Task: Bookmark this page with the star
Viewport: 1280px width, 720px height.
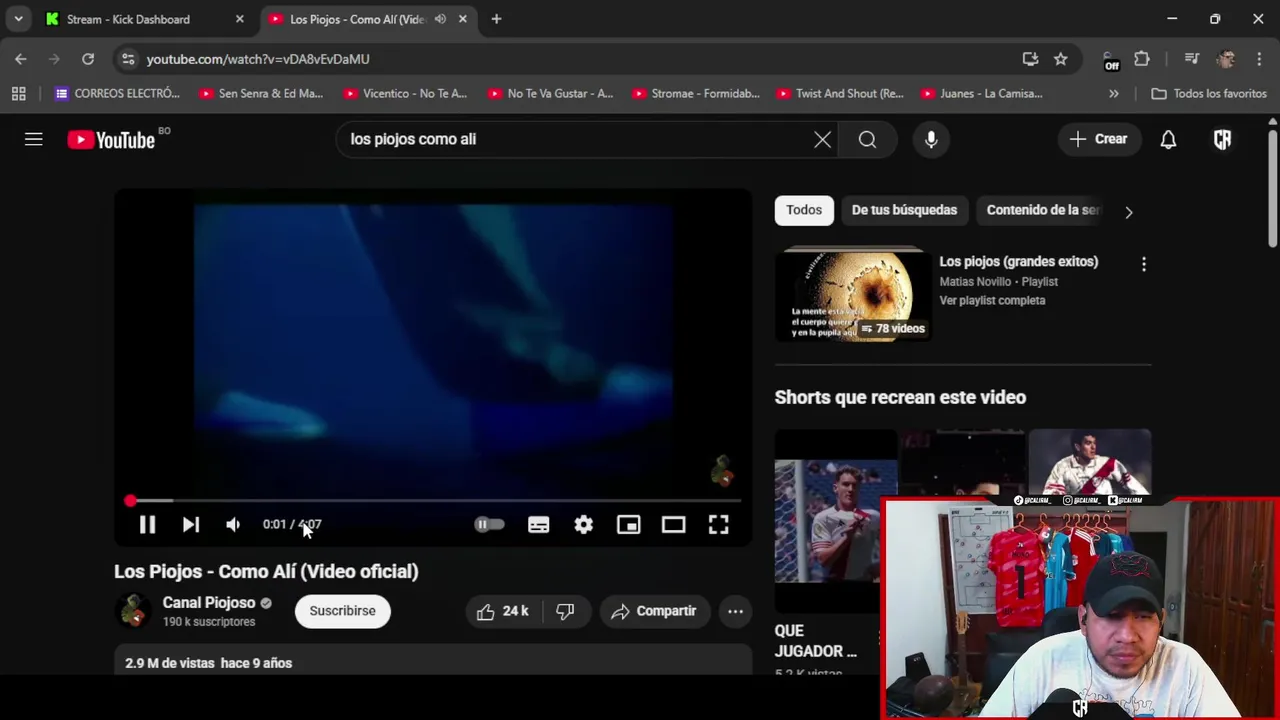Action: coord(1060,59)
